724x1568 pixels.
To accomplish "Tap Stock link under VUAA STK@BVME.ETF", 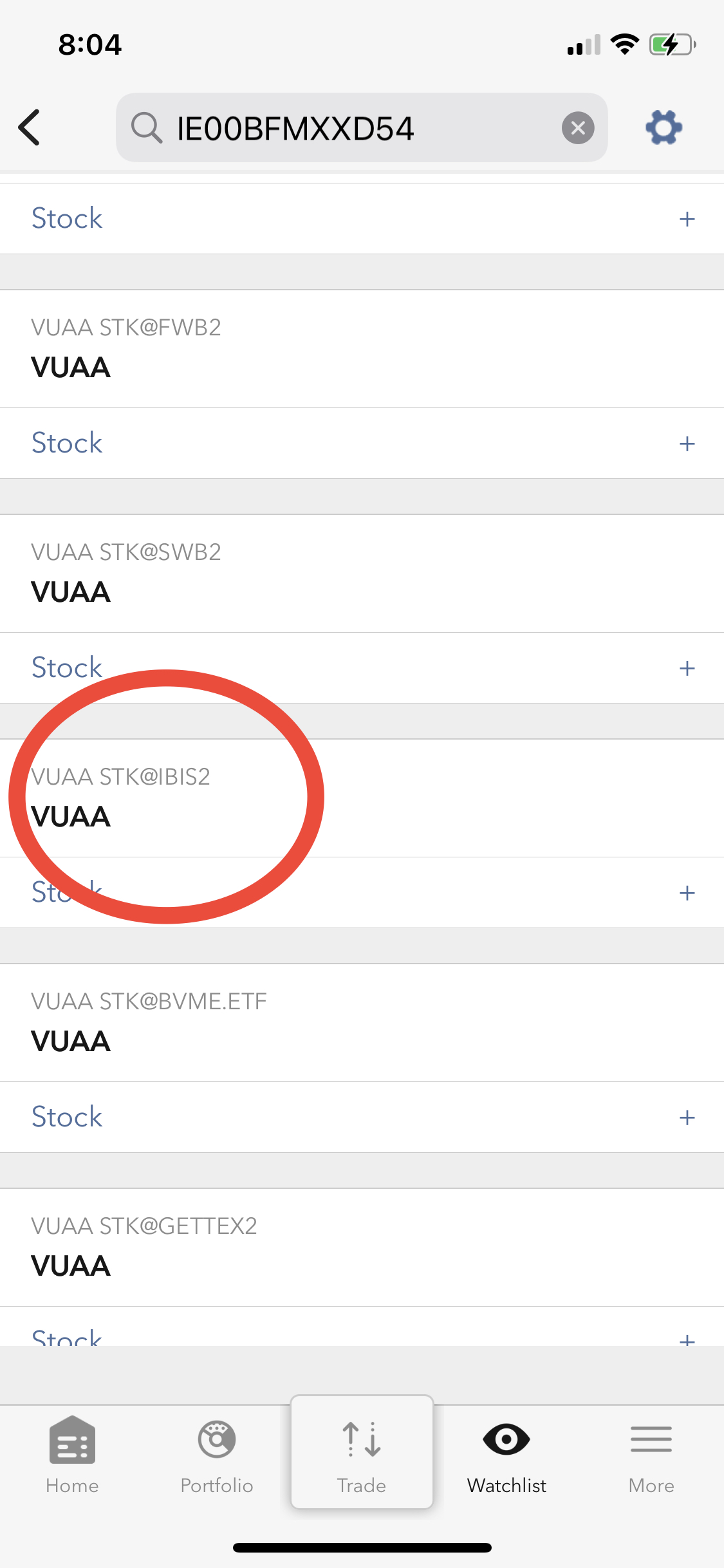I will click(x=67, y=1117).
